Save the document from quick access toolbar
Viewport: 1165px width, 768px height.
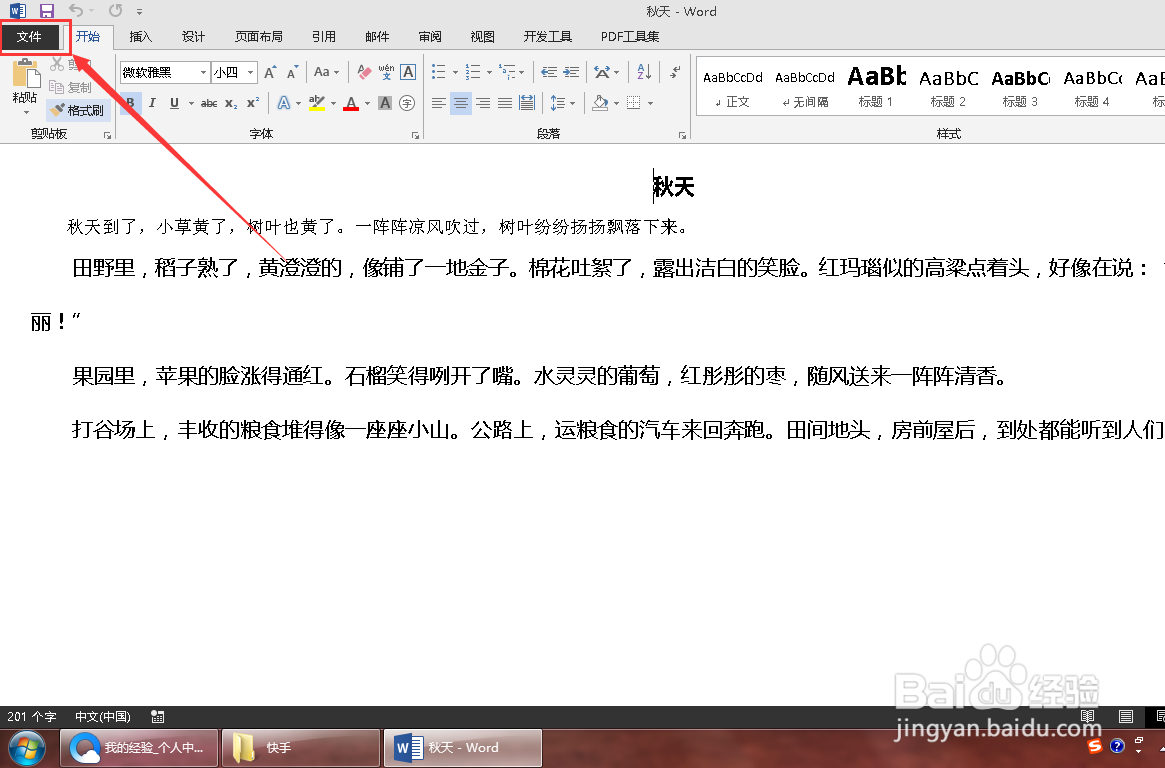[46, 11]
